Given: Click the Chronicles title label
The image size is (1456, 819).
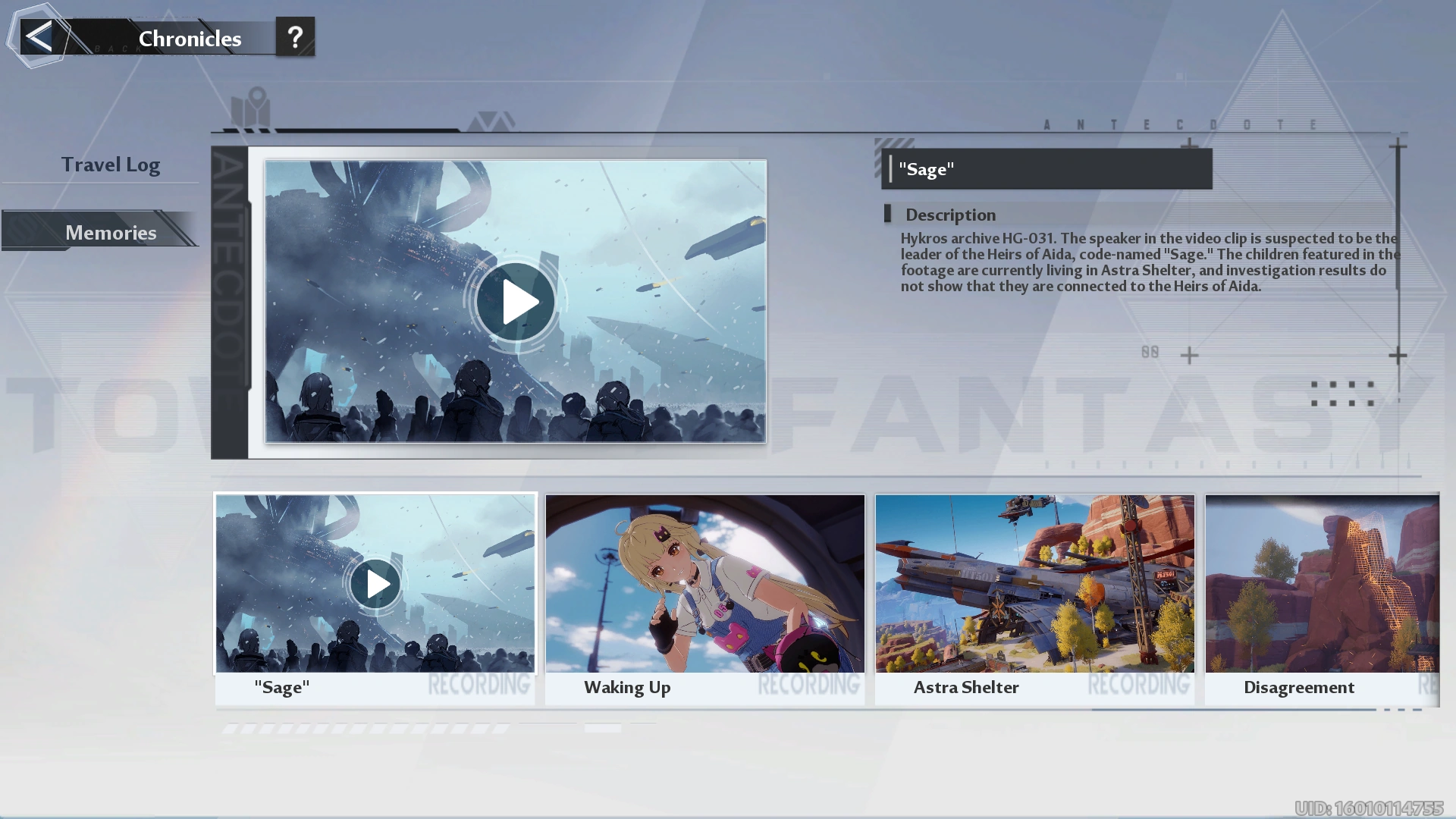Looking at the screenshot, I should [190, 39].
